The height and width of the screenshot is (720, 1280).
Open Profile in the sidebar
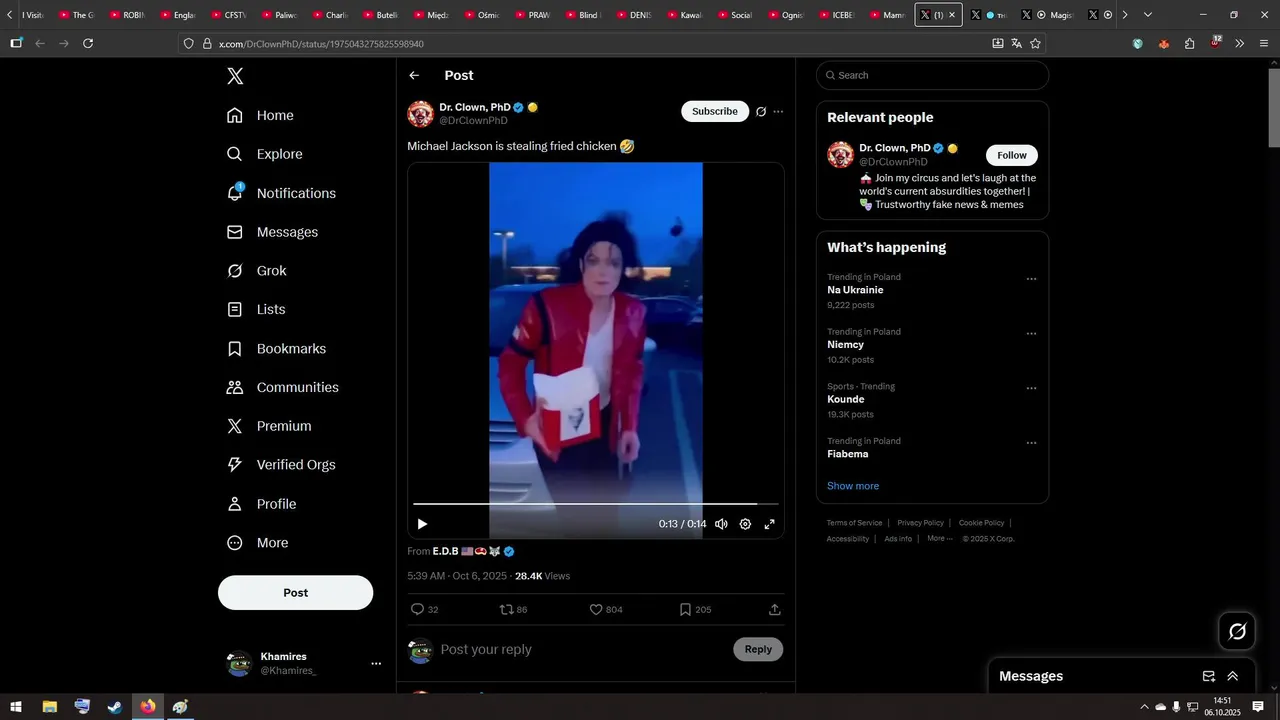[261, 504]
